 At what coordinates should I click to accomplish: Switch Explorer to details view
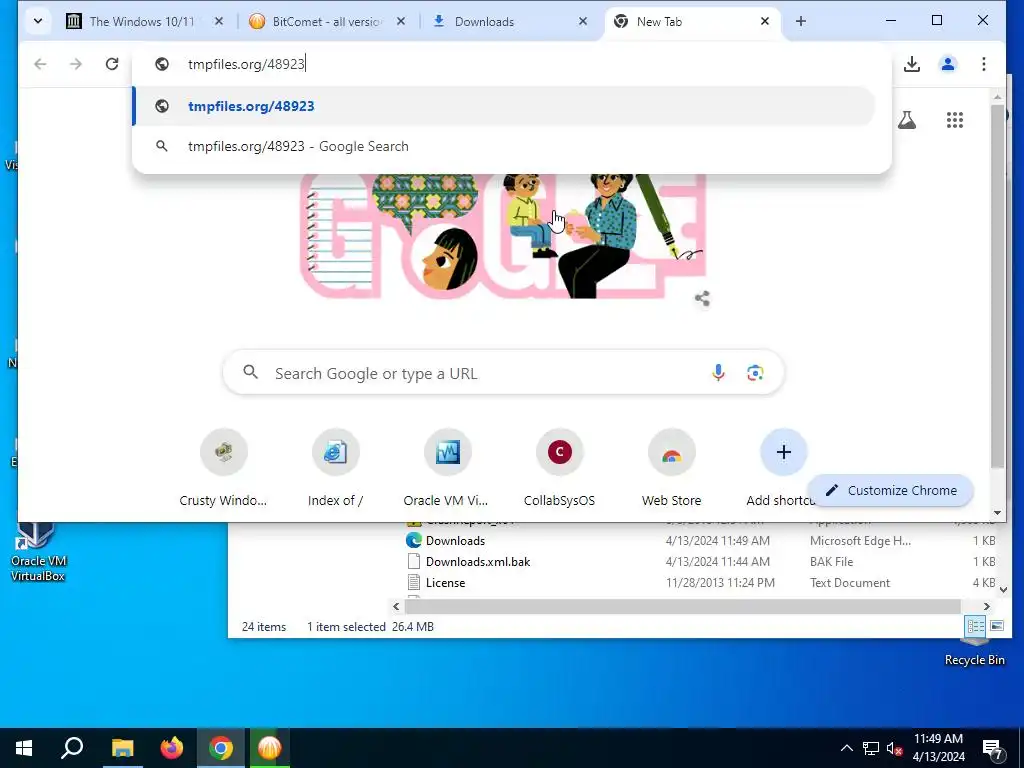click(x=976, y=626)
